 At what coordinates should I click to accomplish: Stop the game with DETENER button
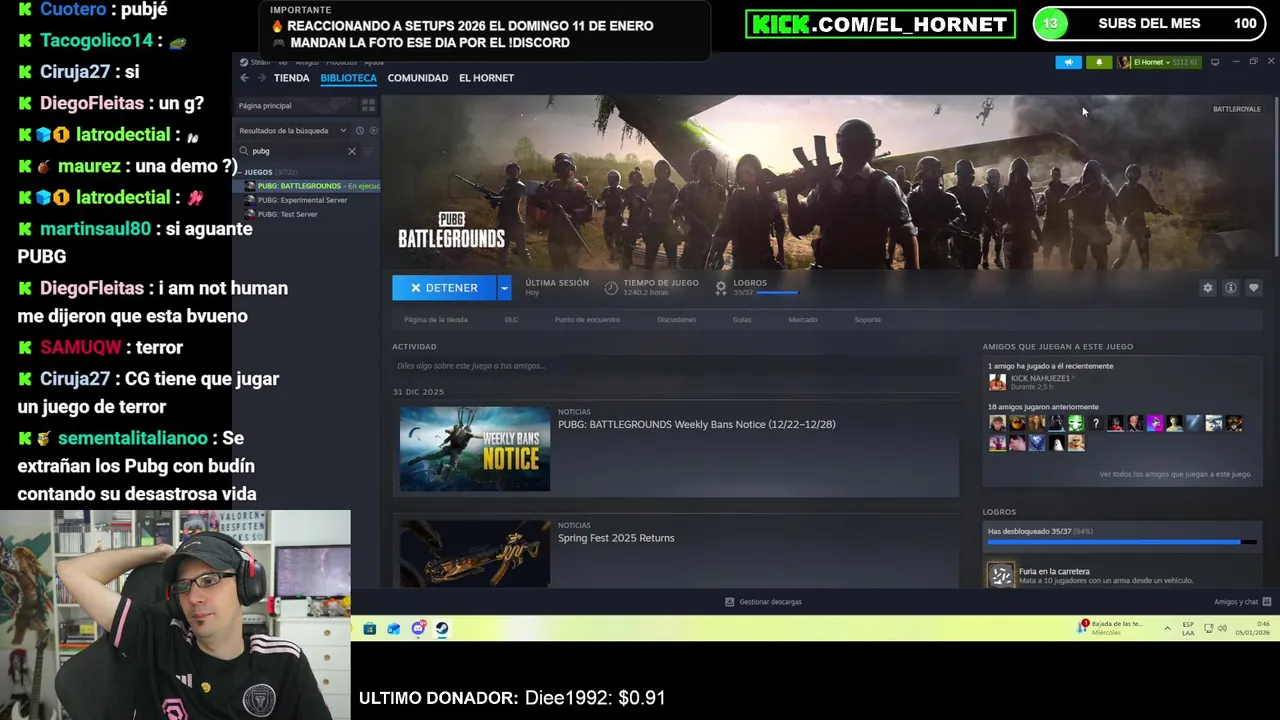444,288
